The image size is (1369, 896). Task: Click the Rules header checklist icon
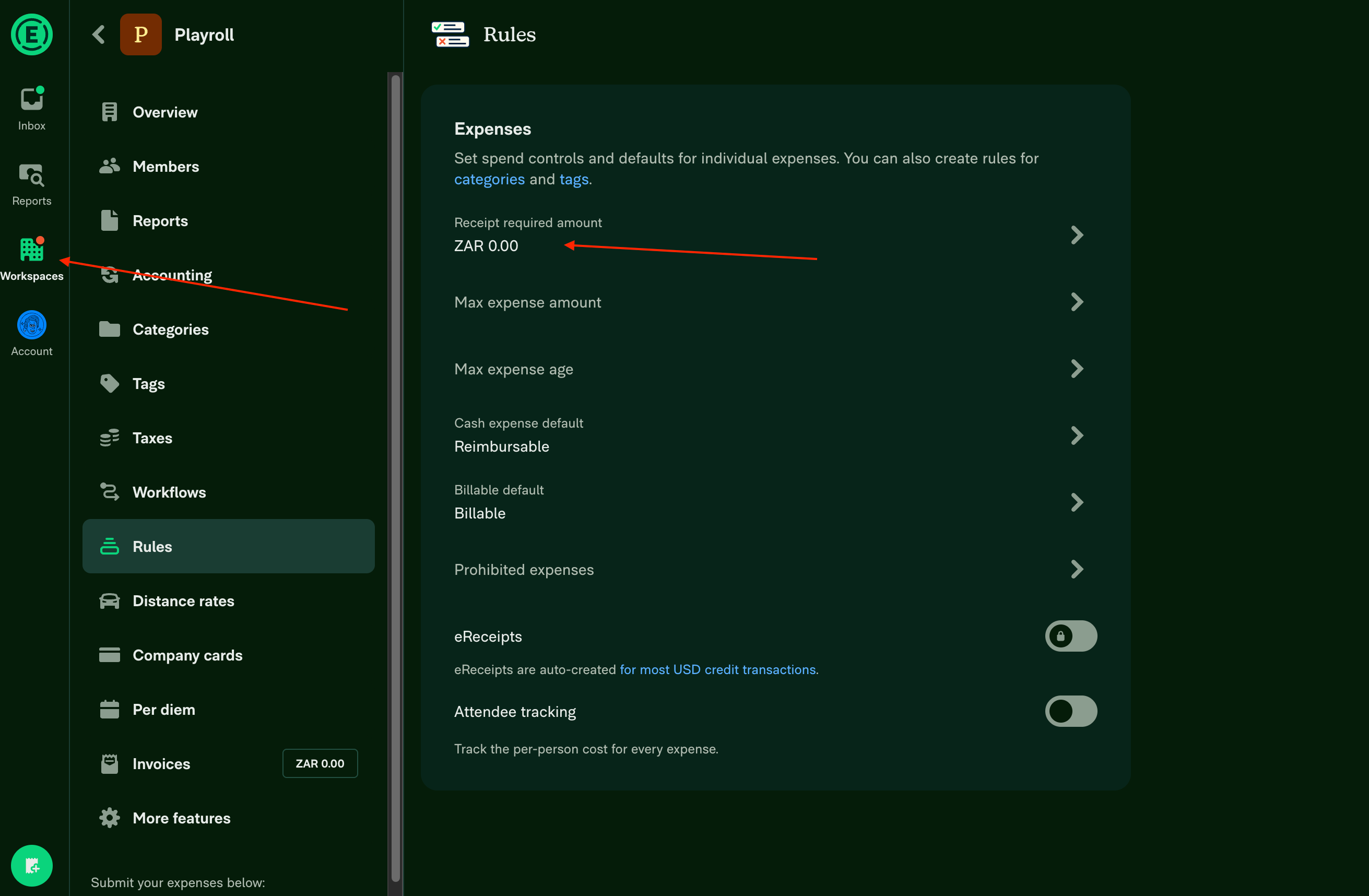(x=450, y=34)
